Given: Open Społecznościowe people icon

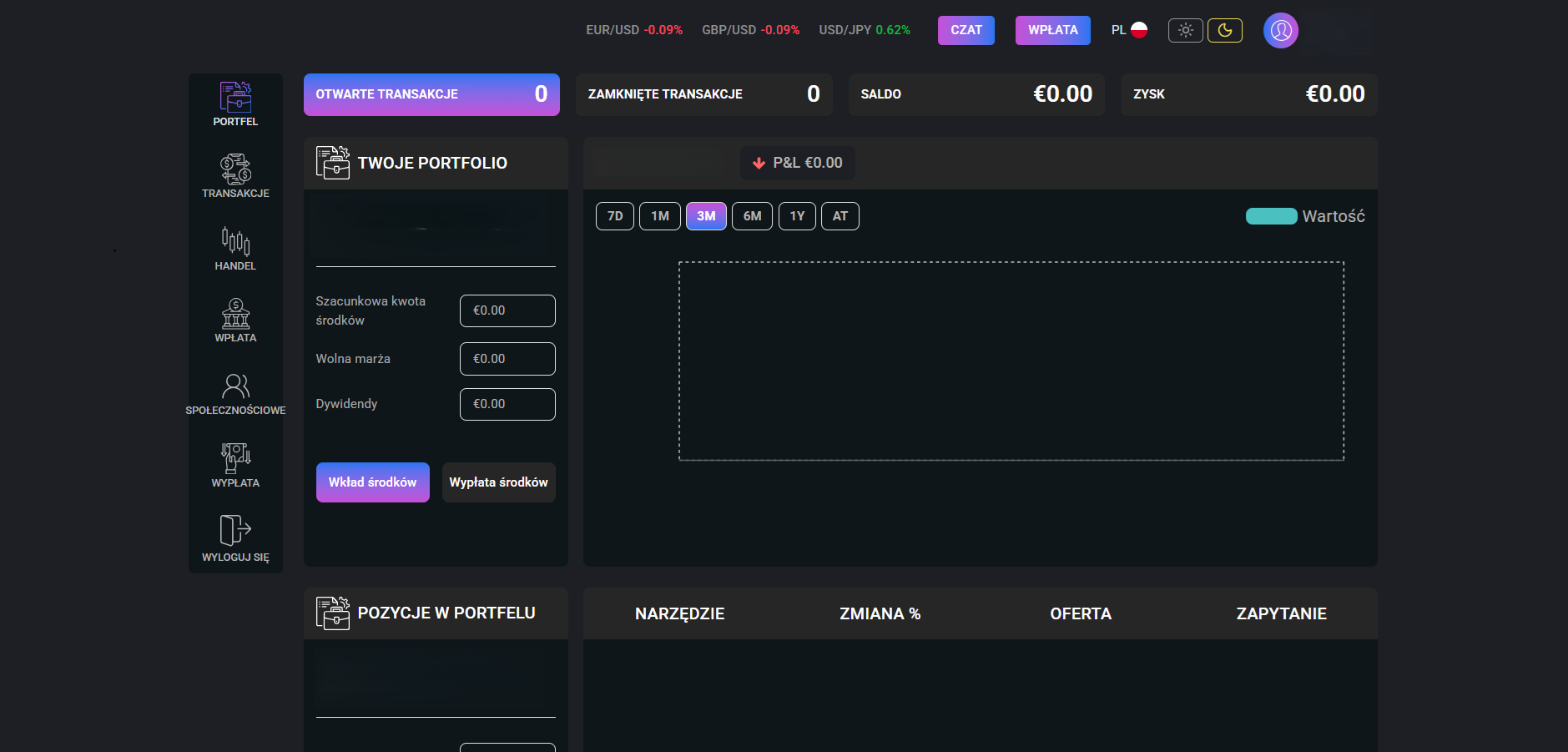Looking at the screenshot, I should pos(235,386).
